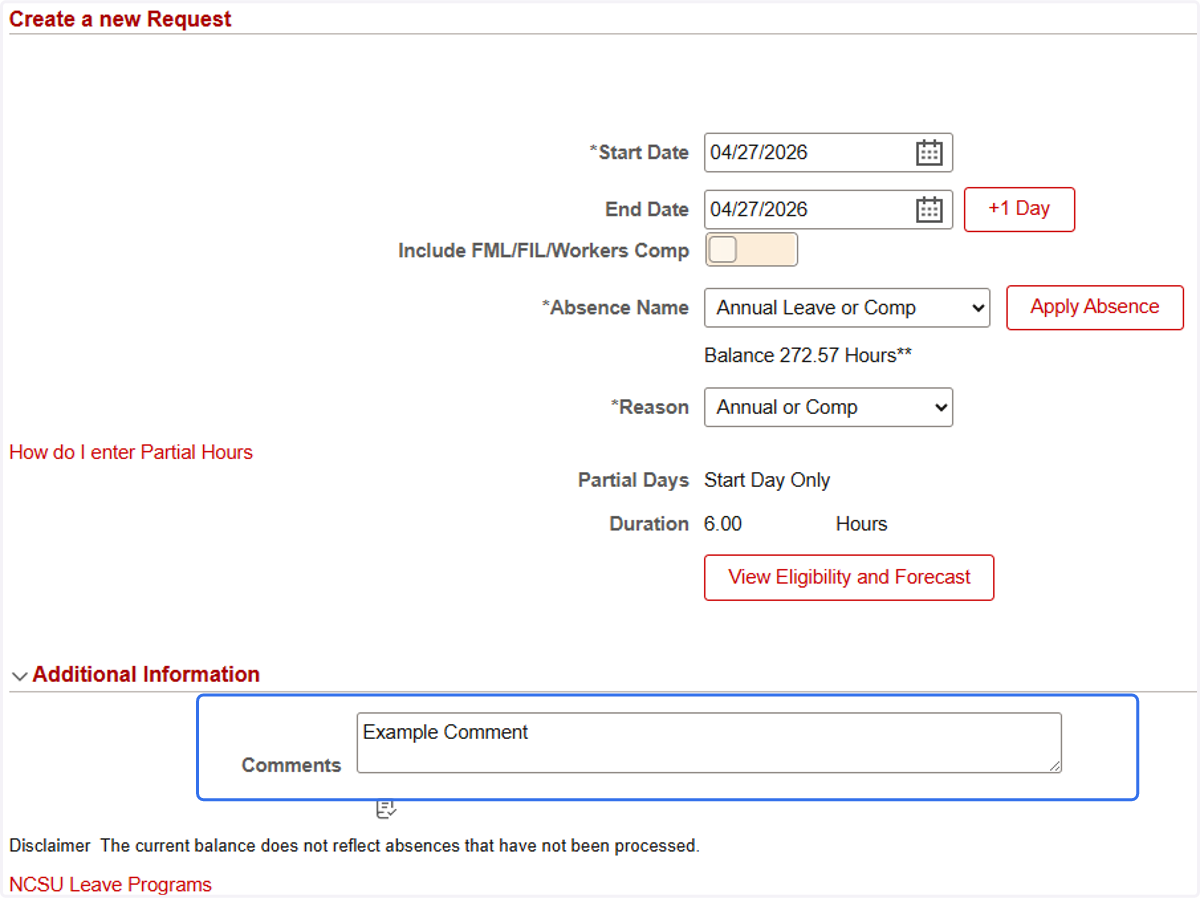Image resolution: width=1200 pixels, height=898 pixels.
Task: Click the Balance 272.57 Hours** text
Action: (808, 355)
